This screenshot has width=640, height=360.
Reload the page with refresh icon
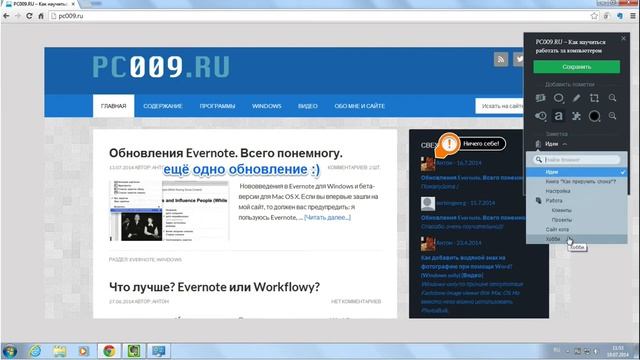coord(29,16)
